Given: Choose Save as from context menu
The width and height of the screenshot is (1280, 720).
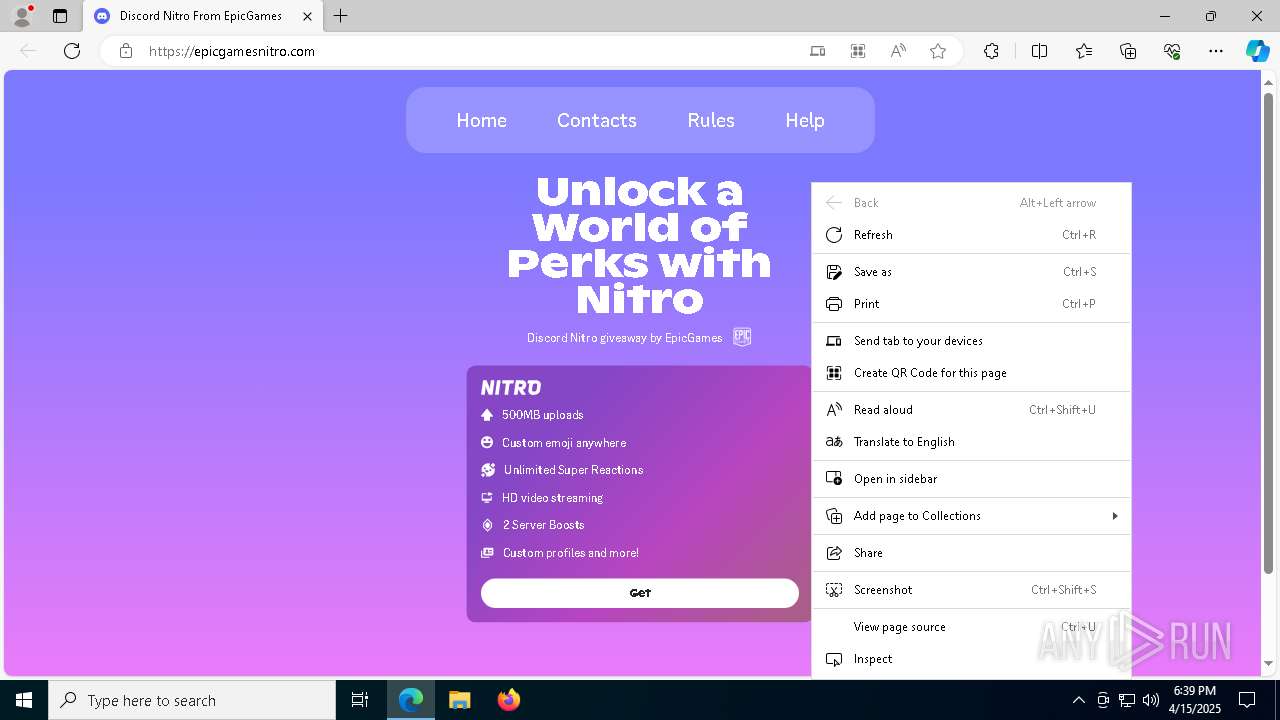Looking at the screenshot, I should click(x=971, y=272).
